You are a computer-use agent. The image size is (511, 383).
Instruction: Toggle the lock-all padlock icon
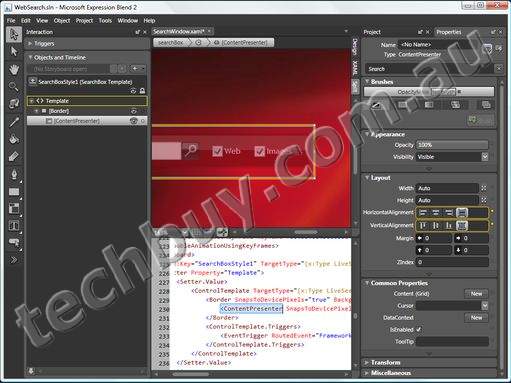tap(142, 91)
